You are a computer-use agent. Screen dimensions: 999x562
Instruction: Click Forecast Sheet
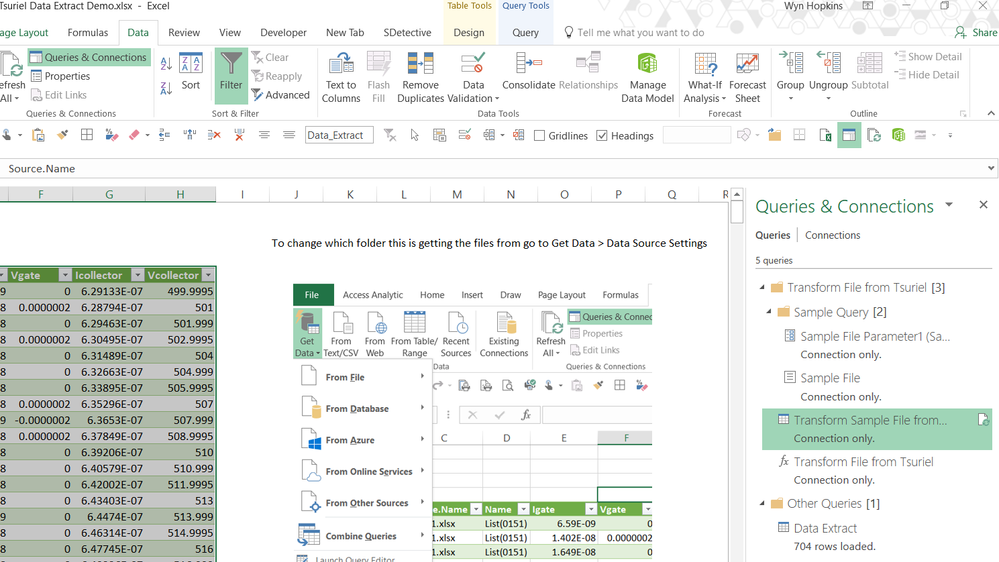(747, 77)
